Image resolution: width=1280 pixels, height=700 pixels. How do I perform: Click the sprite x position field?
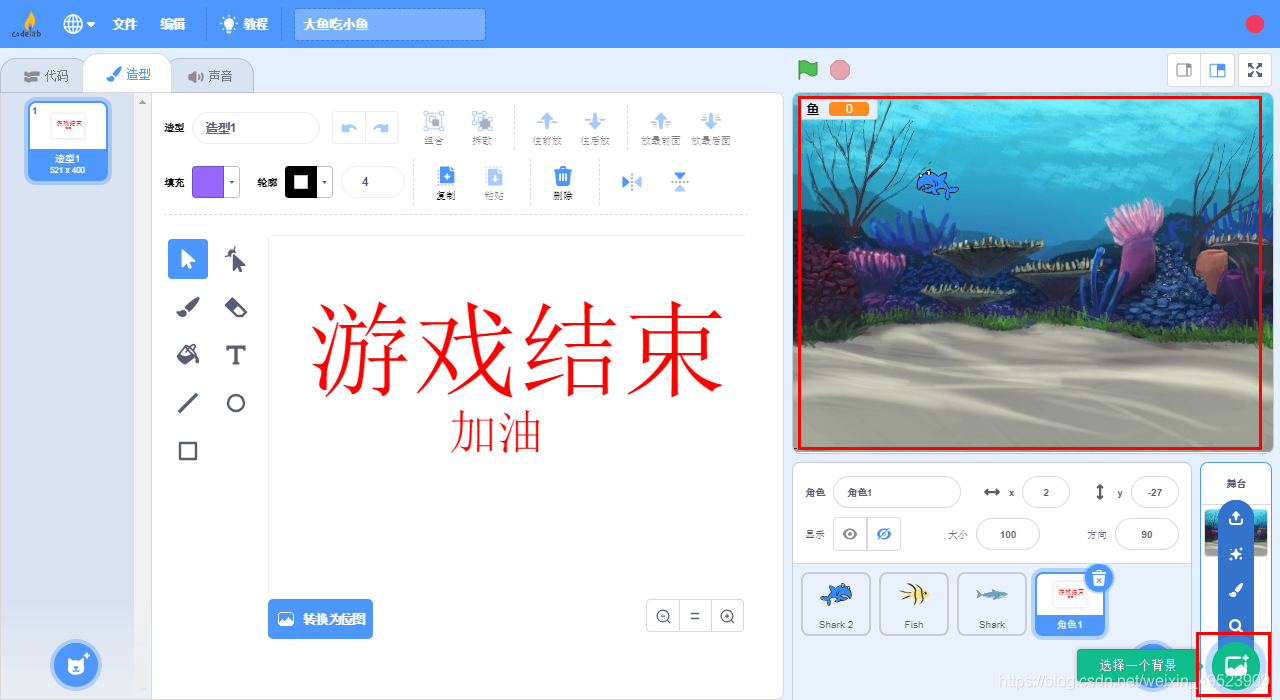click(1045, 492)
